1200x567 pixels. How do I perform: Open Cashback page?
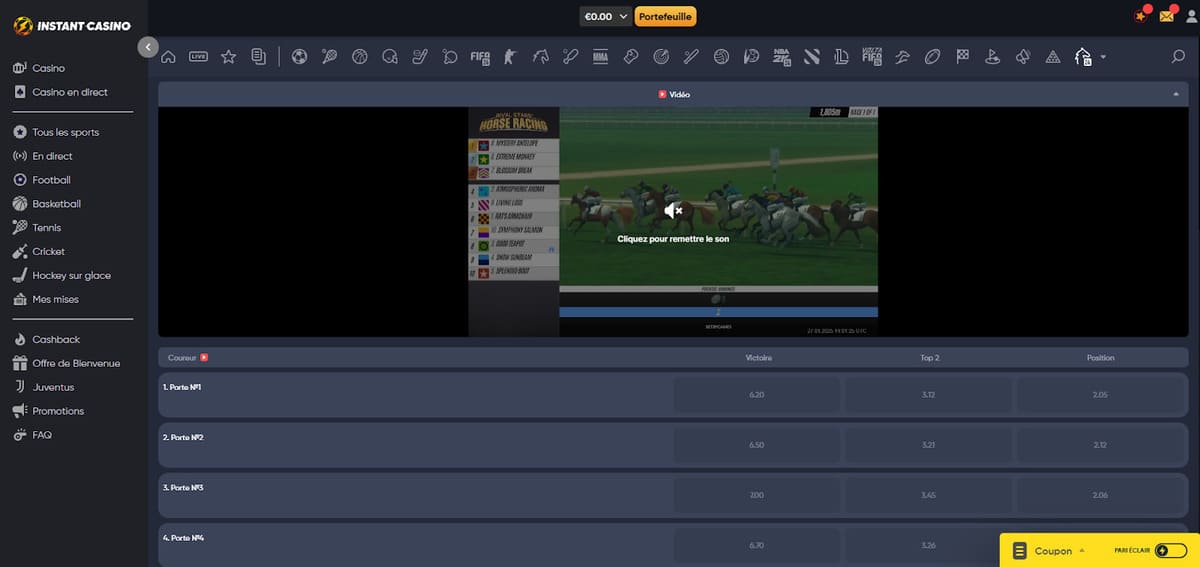56,339
